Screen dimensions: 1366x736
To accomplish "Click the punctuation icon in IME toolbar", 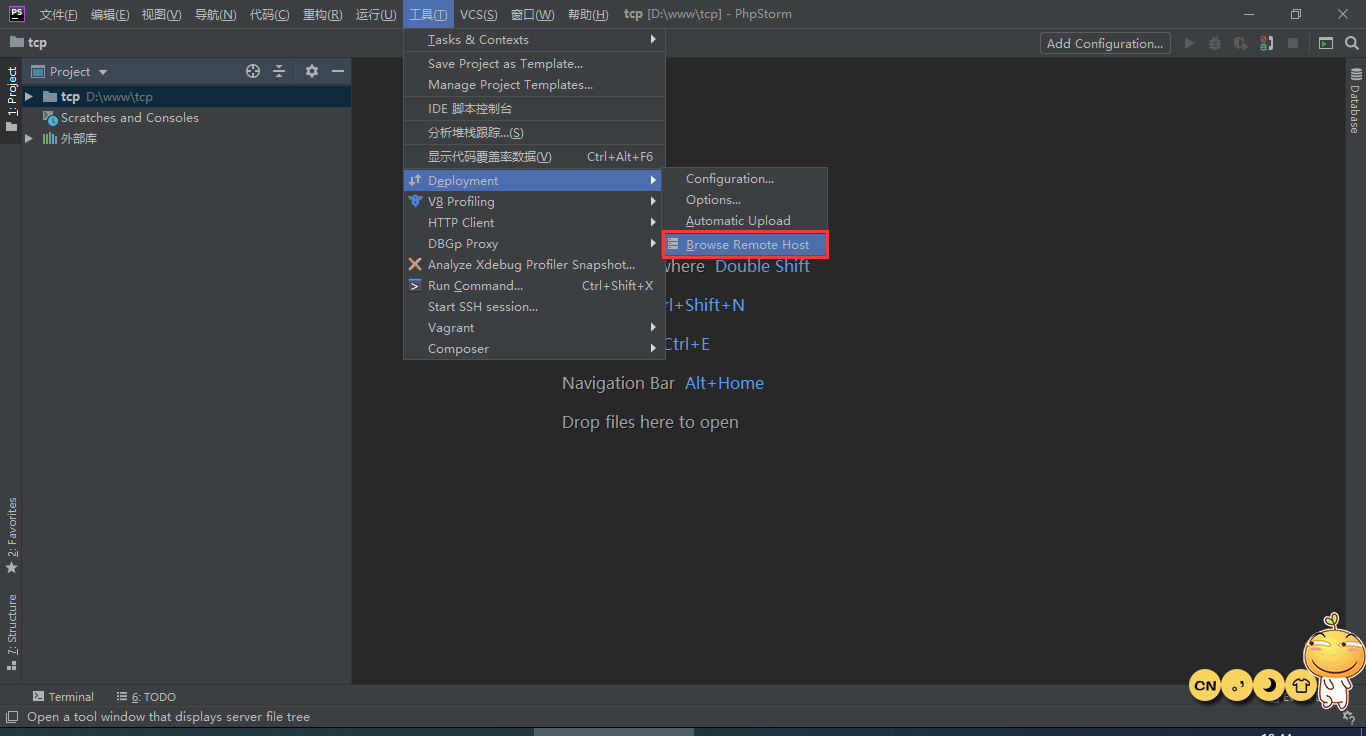I will click(x=1237, y=685).
